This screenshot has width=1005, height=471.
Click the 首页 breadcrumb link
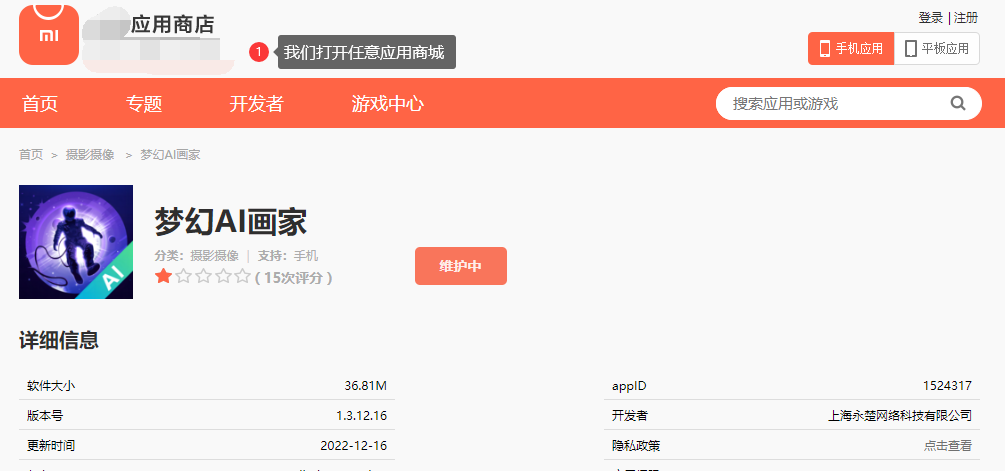point(31,154)
